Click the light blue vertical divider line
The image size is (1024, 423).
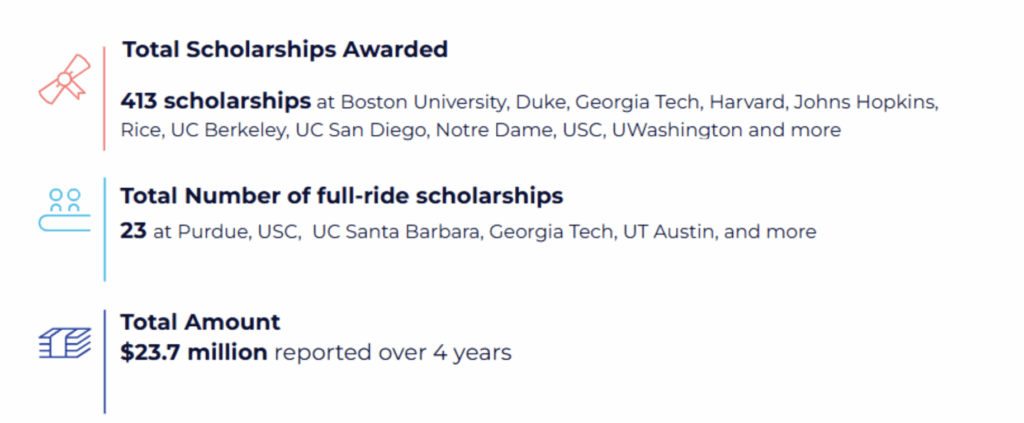click(x=104, y=229)
